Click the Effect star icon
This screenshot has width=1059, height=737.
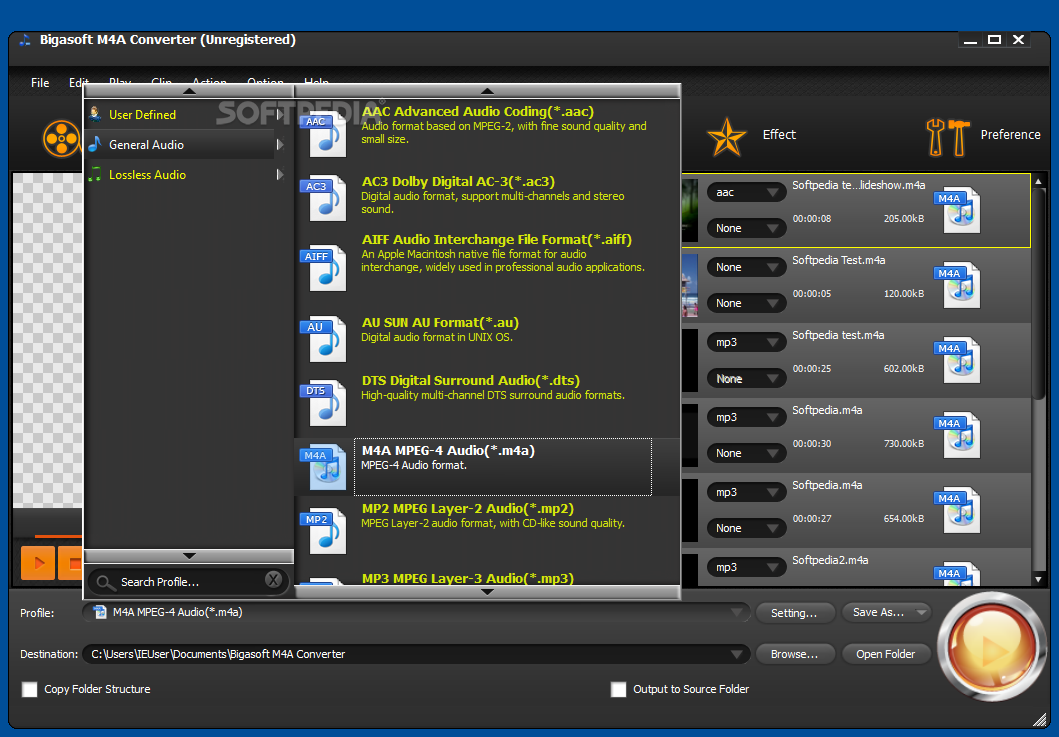point(727,137)
